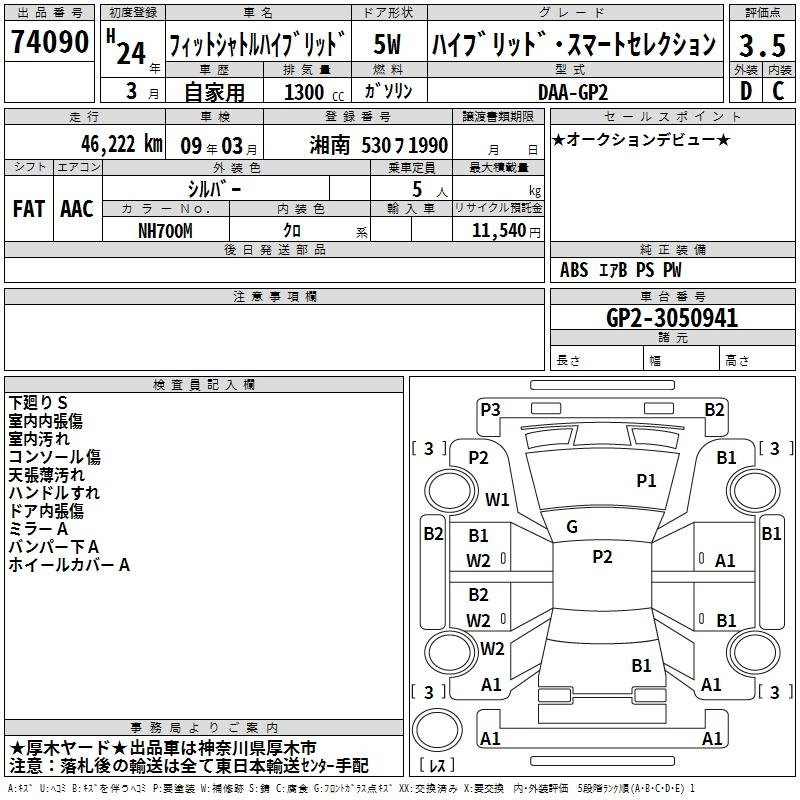Click car name フィットシャトルハイブリッド
800x800 pixels.
pos(257,44)
